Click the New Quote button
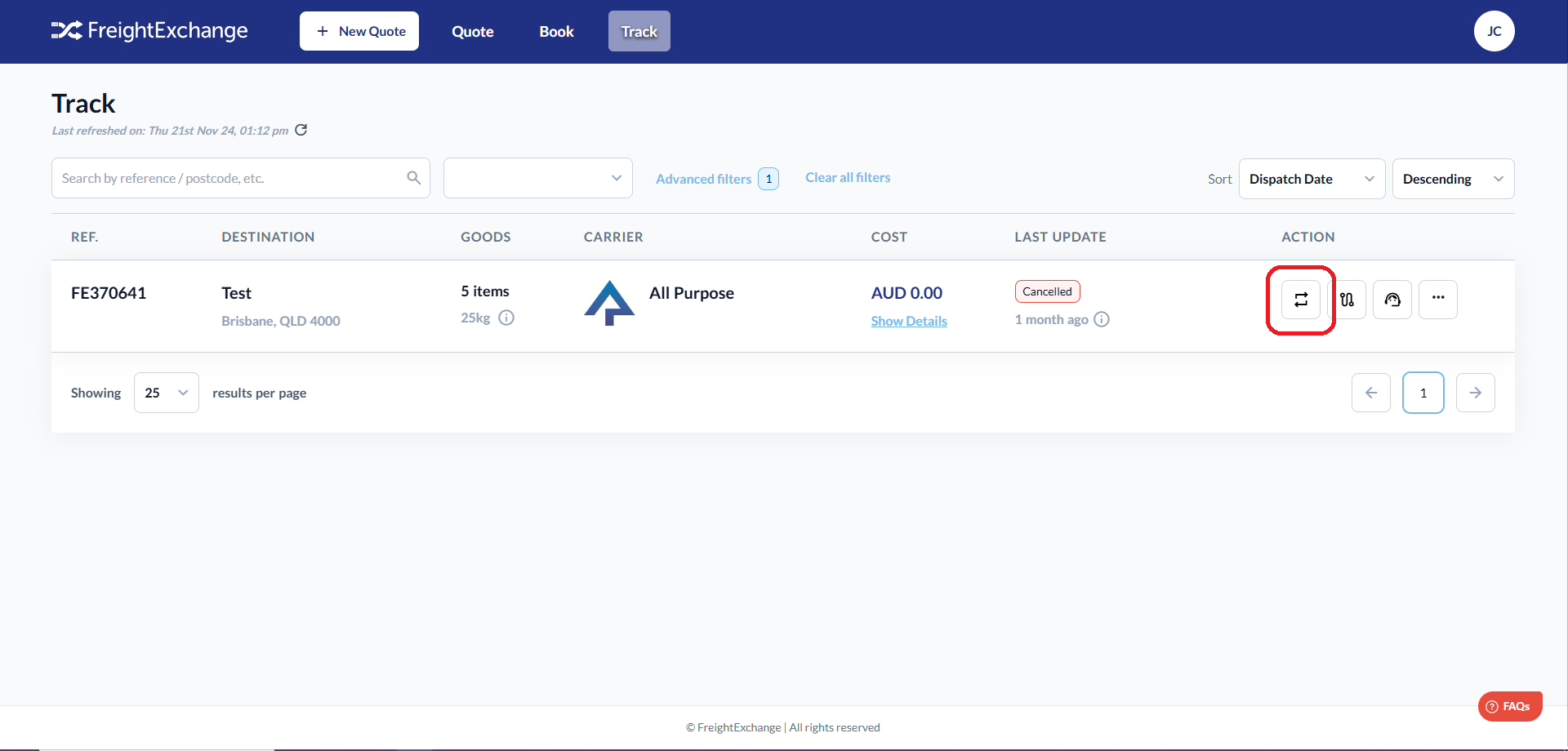This screenshot has width=1568, height=751. [x=359, y=31]
